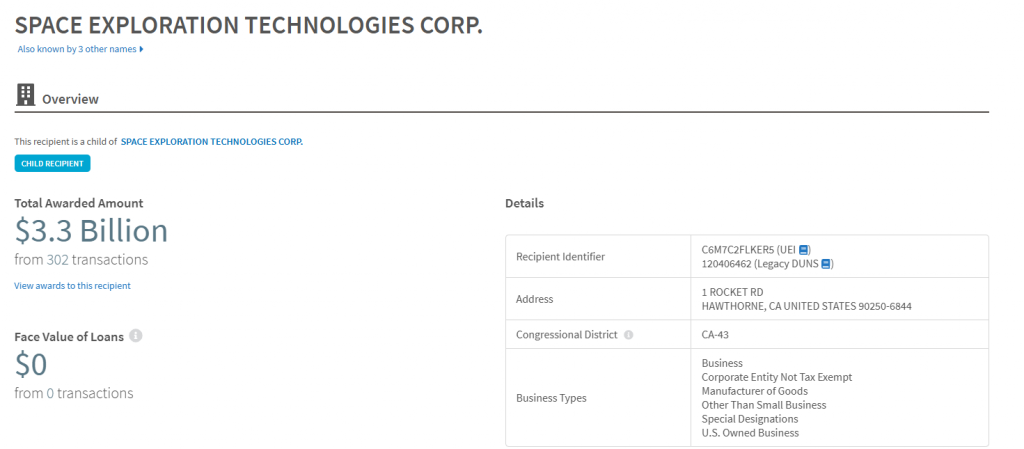Viewport: 1024px width, 449px height.
Task: Select the $0 face value of loans
Action: 31,365
